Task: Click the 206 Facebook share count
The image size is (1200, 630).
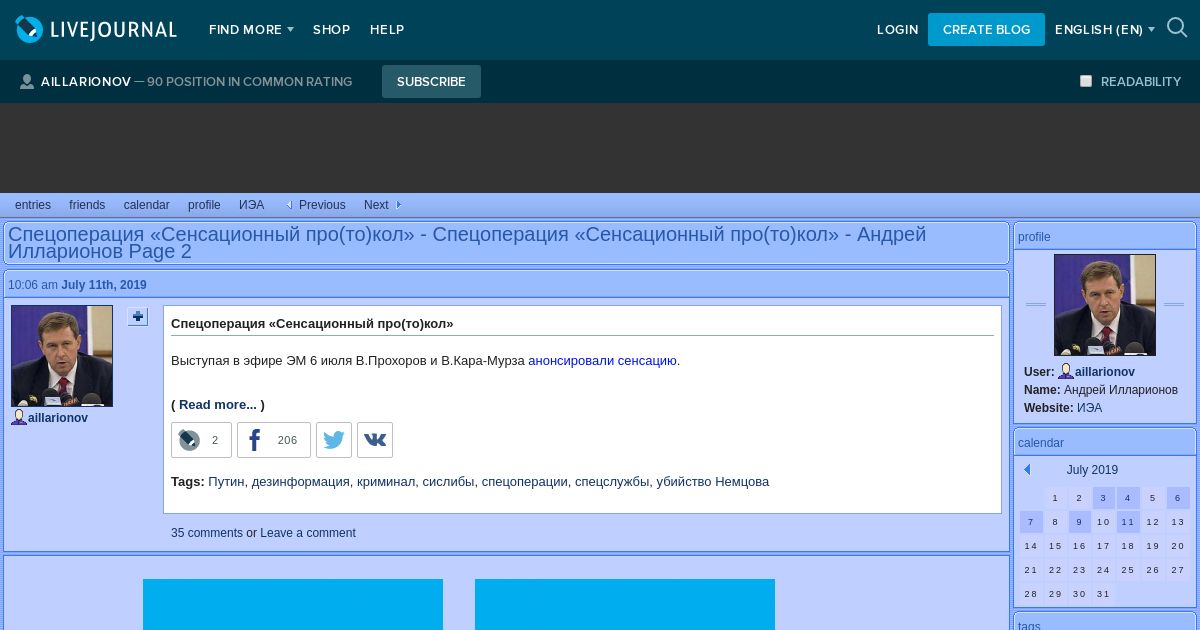Action: point(287,440)
